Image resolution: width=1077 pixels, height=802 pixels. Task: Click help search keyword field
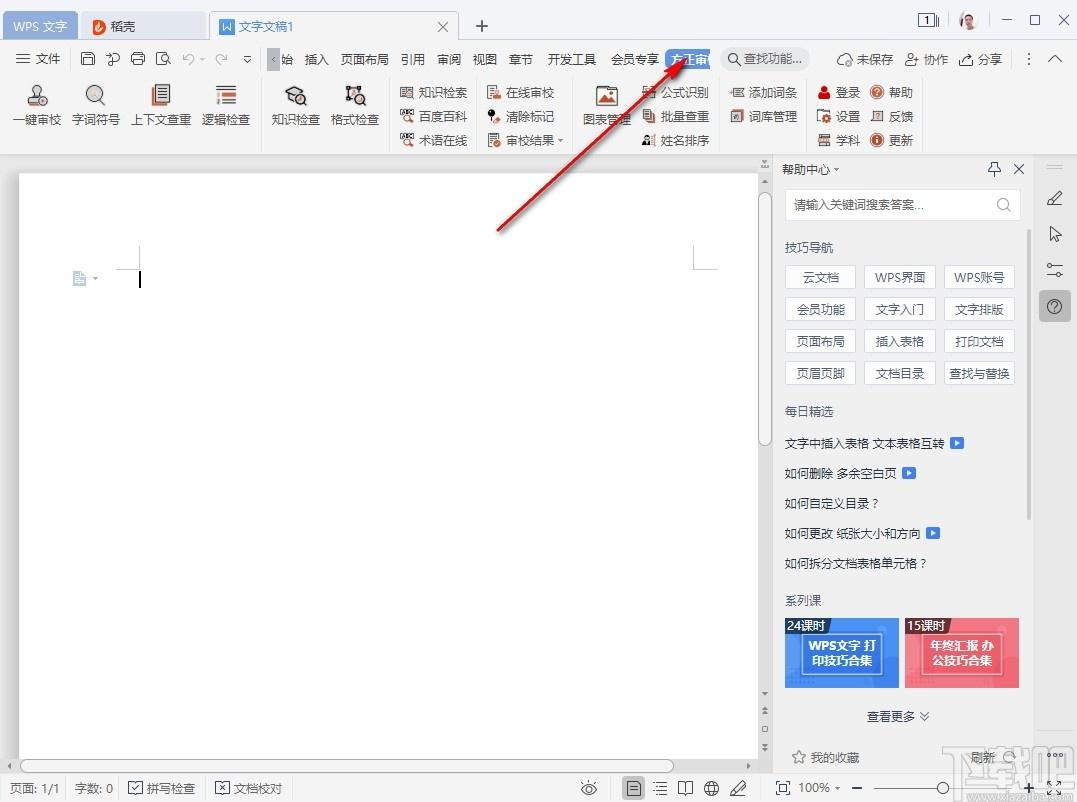pos(903,205)
